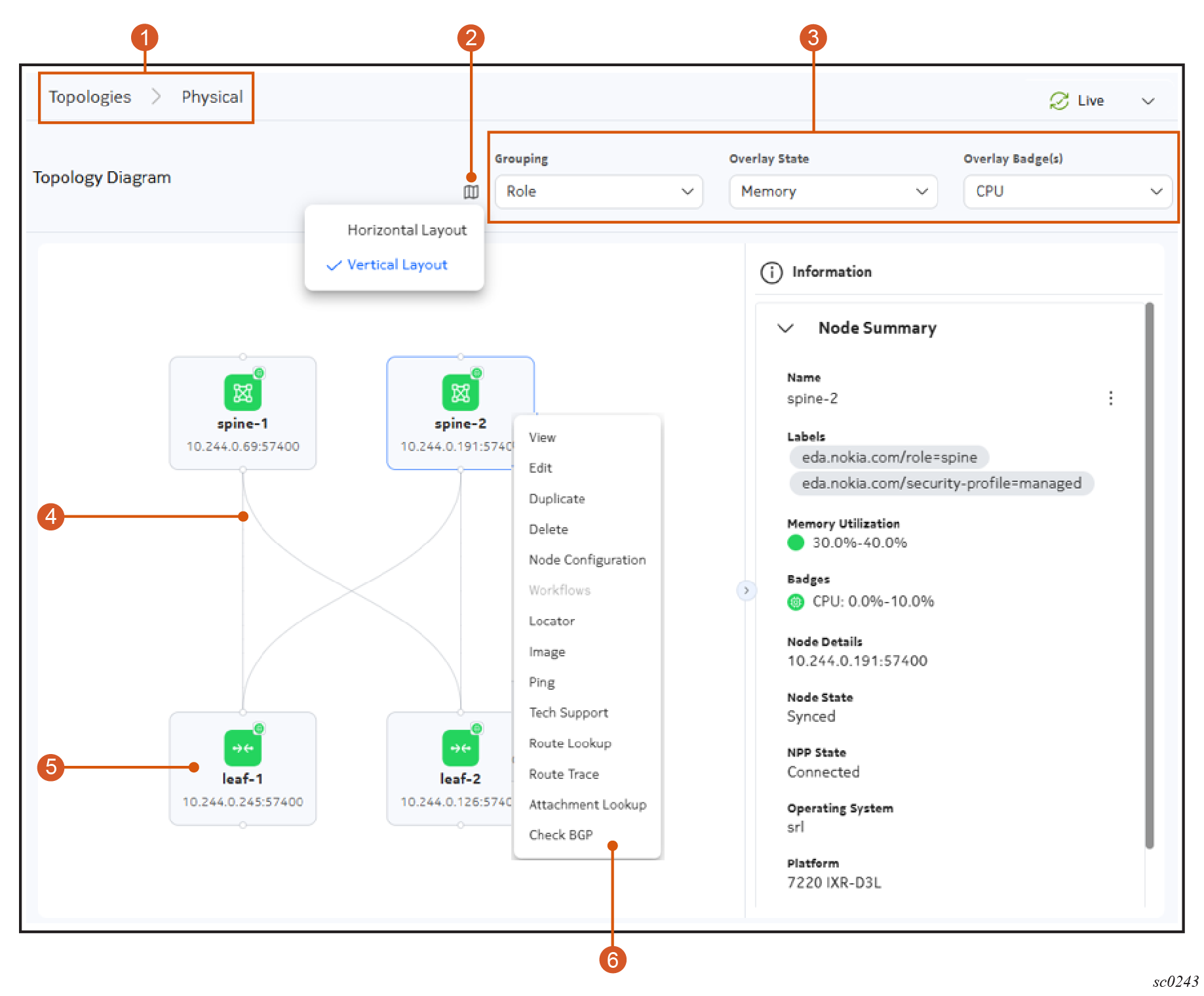This screenshot has height=996, width=1204.
Task: Collapse the information side panel arrow
Action: [x=746, y=591]
